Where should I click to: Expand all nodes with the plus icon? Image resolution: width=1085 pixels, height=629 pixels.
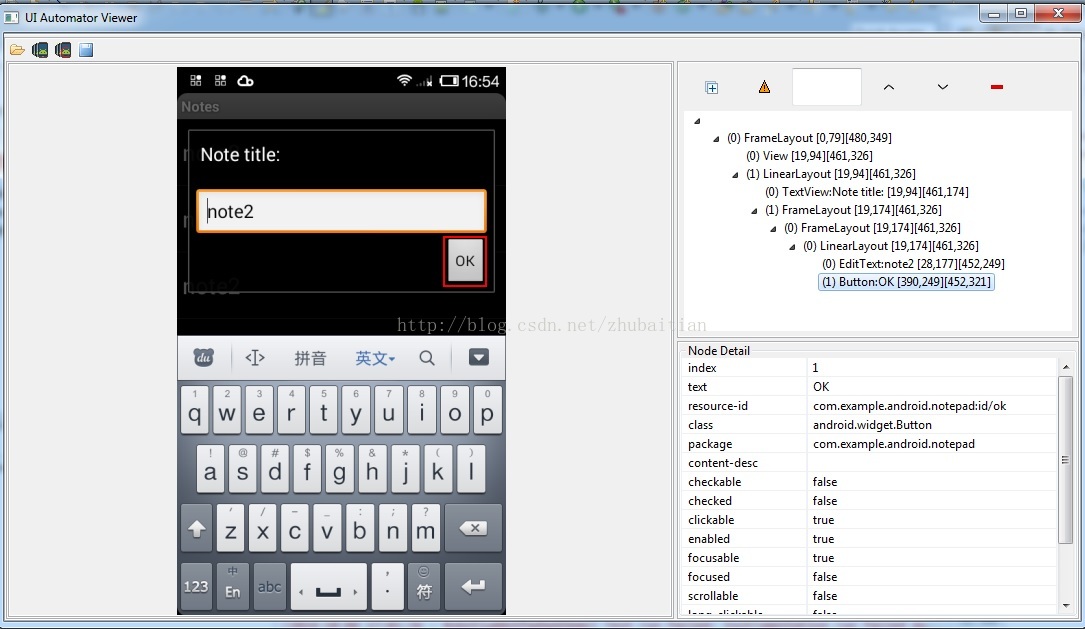(x=711, y=87)
